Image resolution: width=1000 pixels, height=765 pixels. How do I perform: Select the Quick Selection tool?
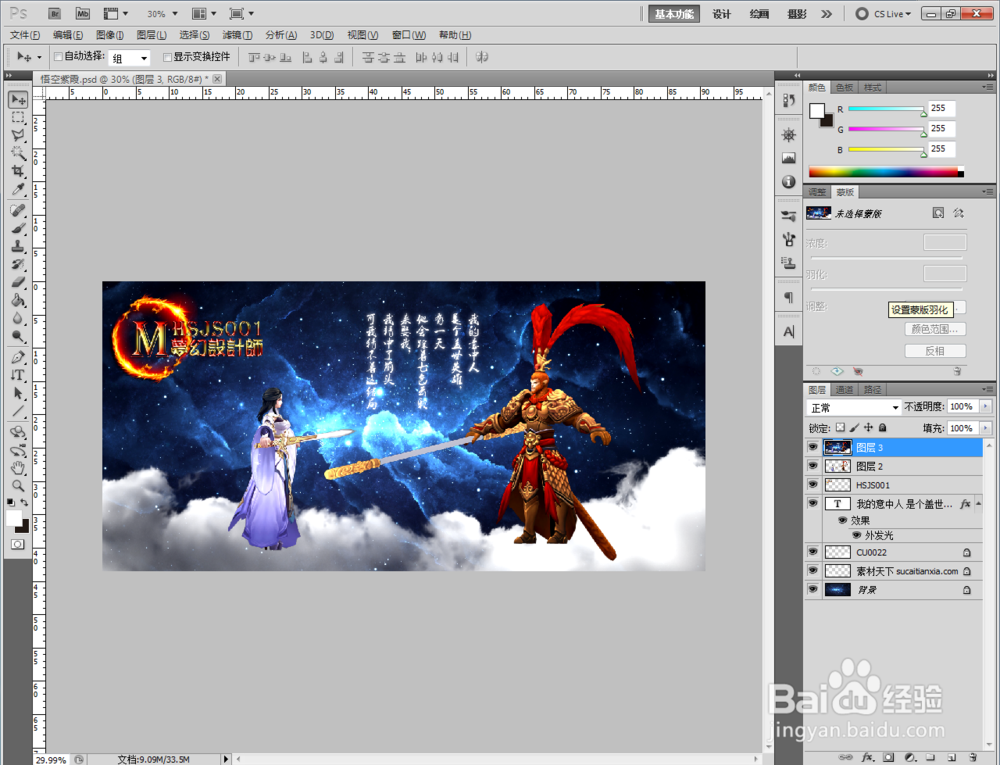coord(18,153)
